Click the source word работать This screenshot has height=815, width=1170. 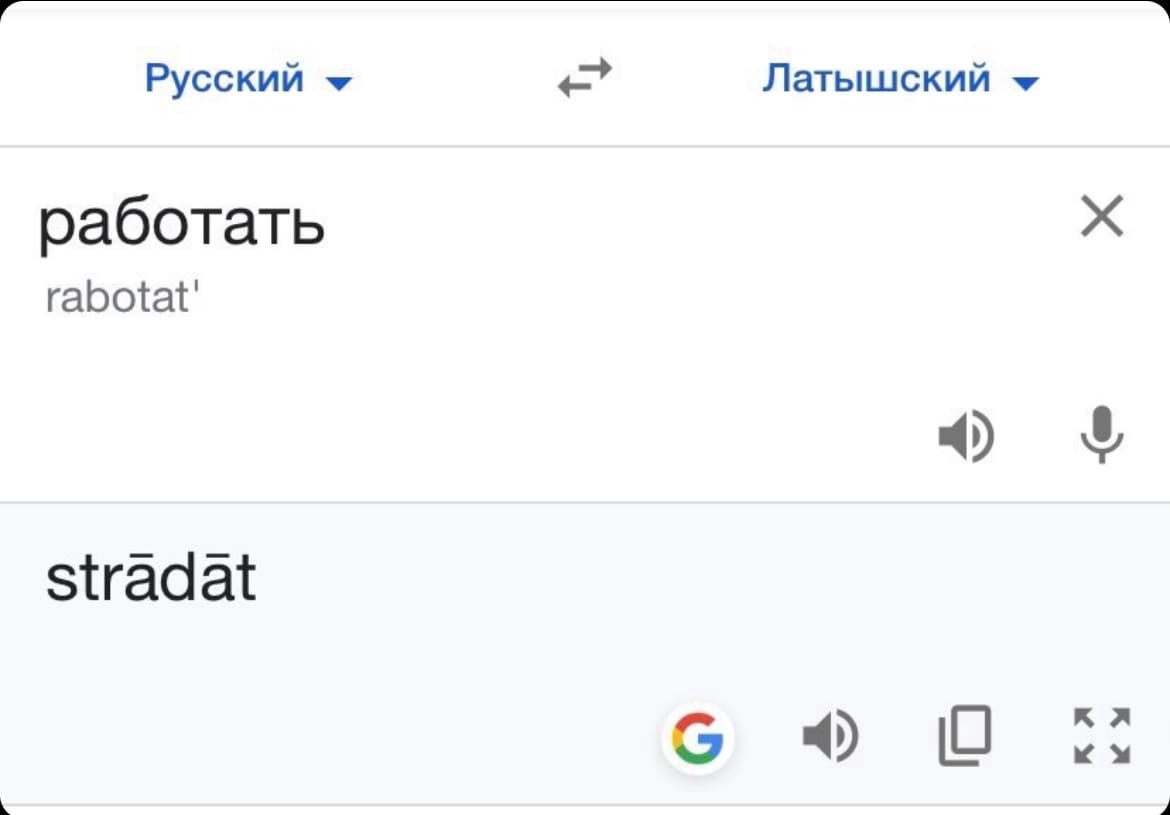point(181,224)
